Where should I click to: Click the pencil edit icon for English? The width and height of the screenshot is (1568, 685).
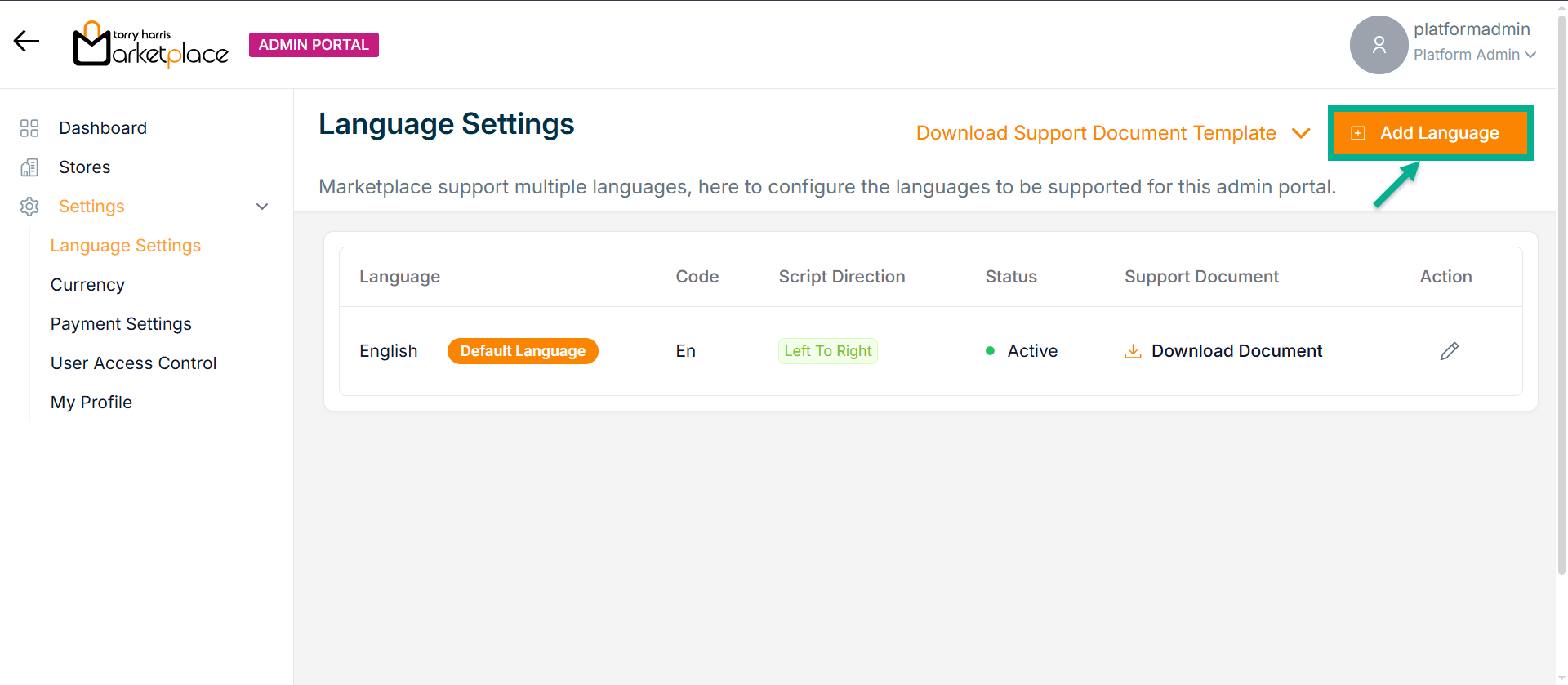(x=1449, y=351)
